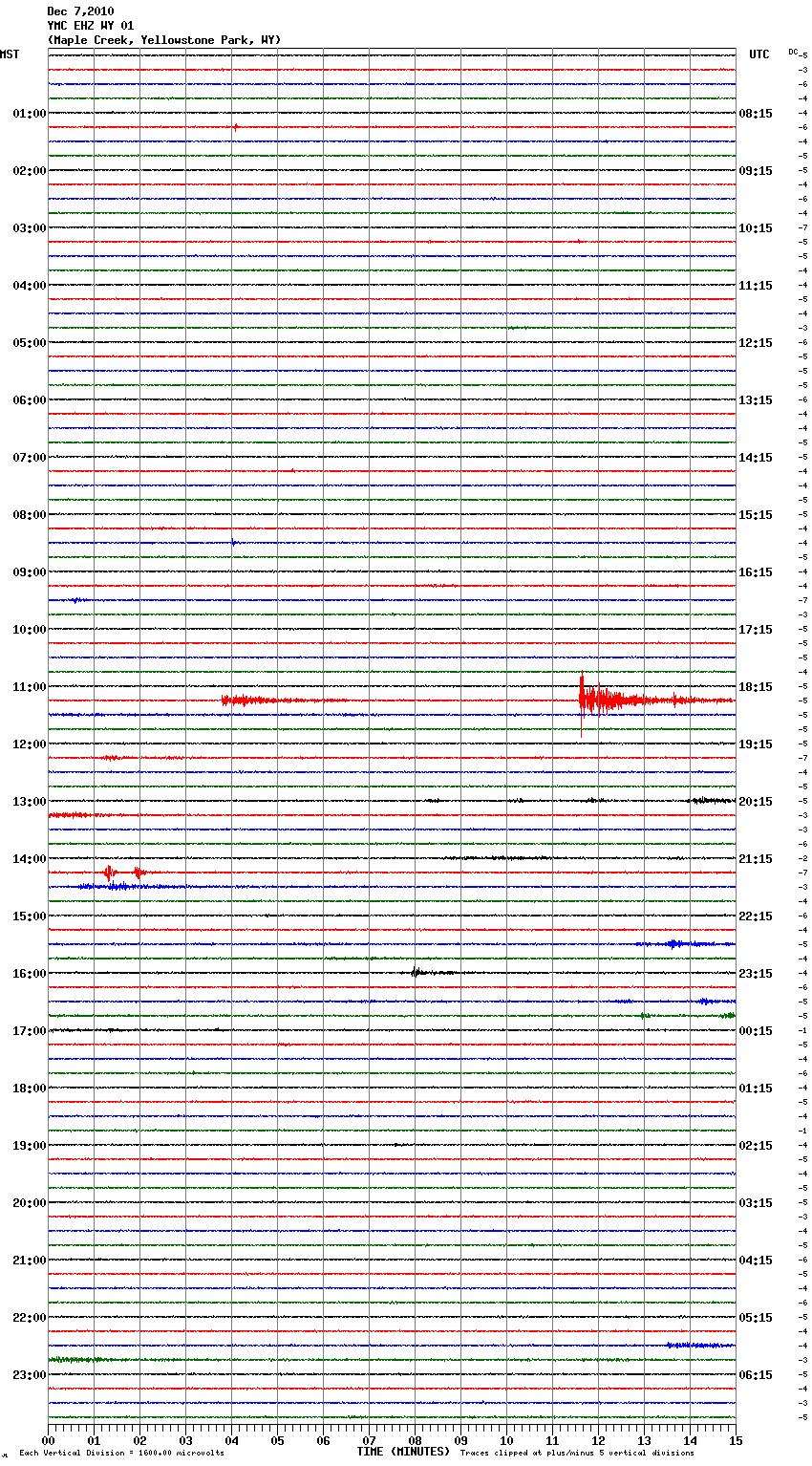
Task: Click the 'UTC' column header
Action: pos(759,54)
